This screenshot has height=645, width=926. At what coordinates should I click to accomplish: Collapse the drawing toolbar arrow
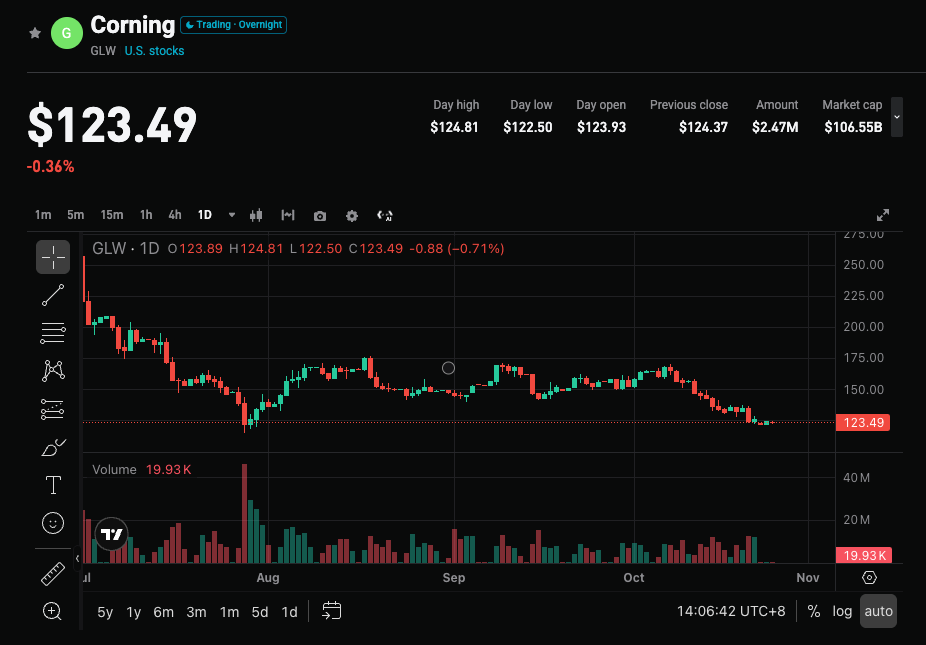click(x=77, y=559)
